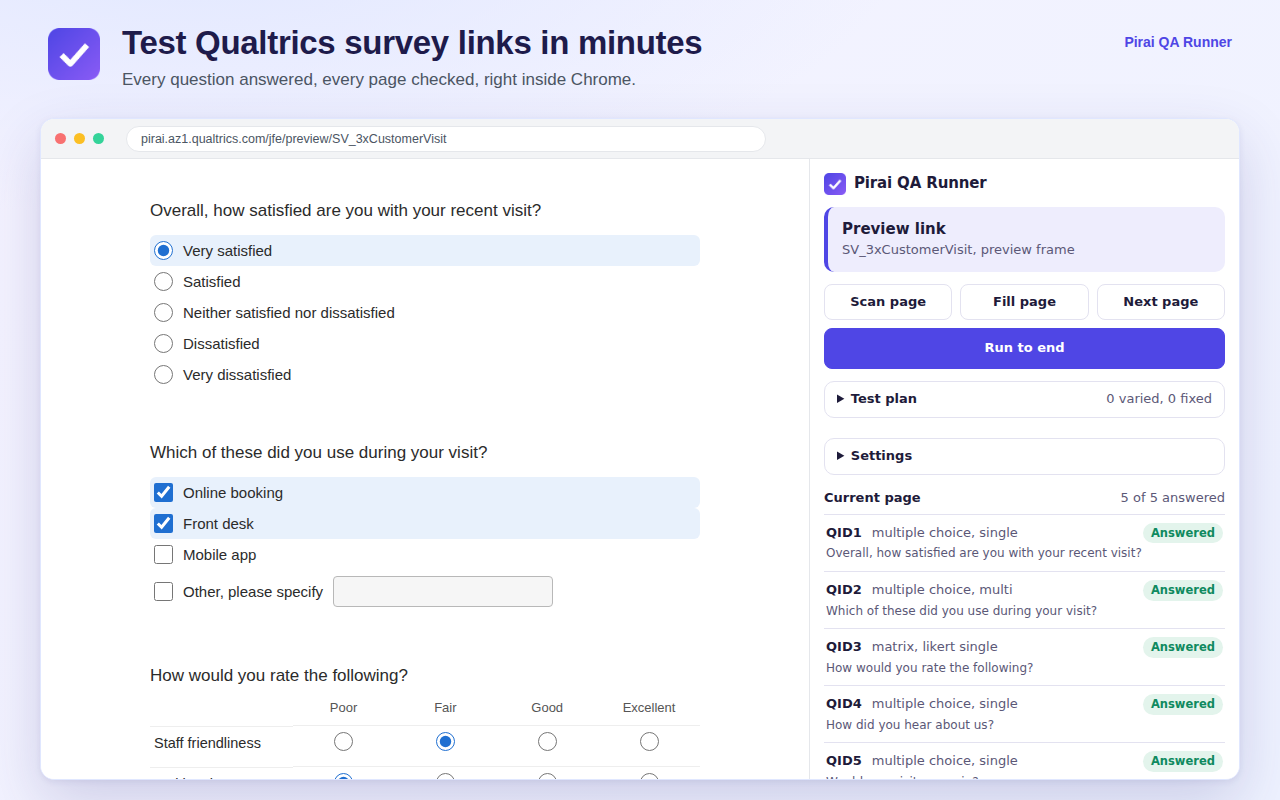
Task: Click the Run to end button
Action: pos(1024,348)
